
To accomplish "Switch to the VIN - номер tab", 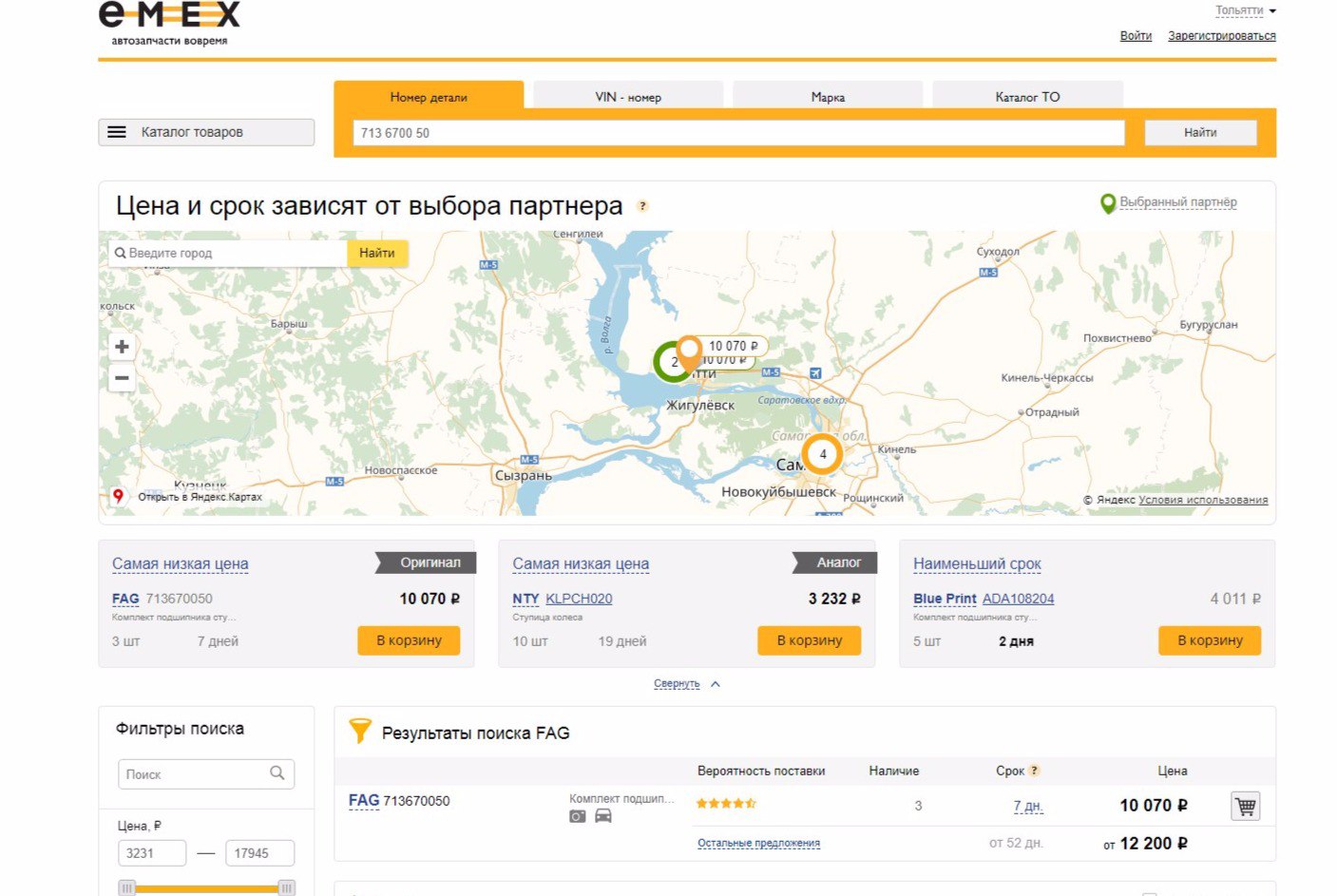I will [x=628, y=96].
